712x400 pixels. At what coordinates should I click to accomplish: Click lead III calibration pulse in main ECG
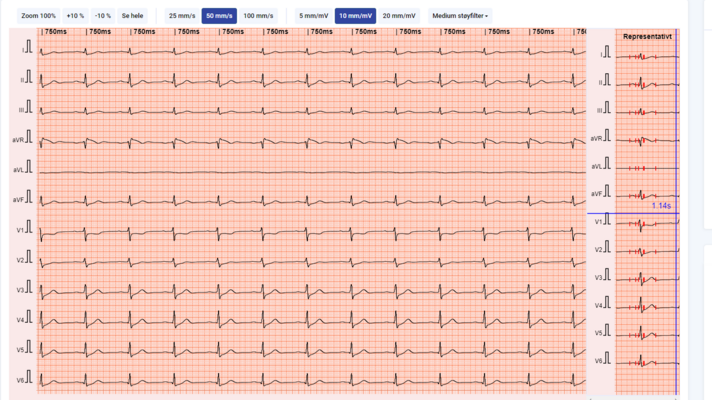tap(29, 107)
